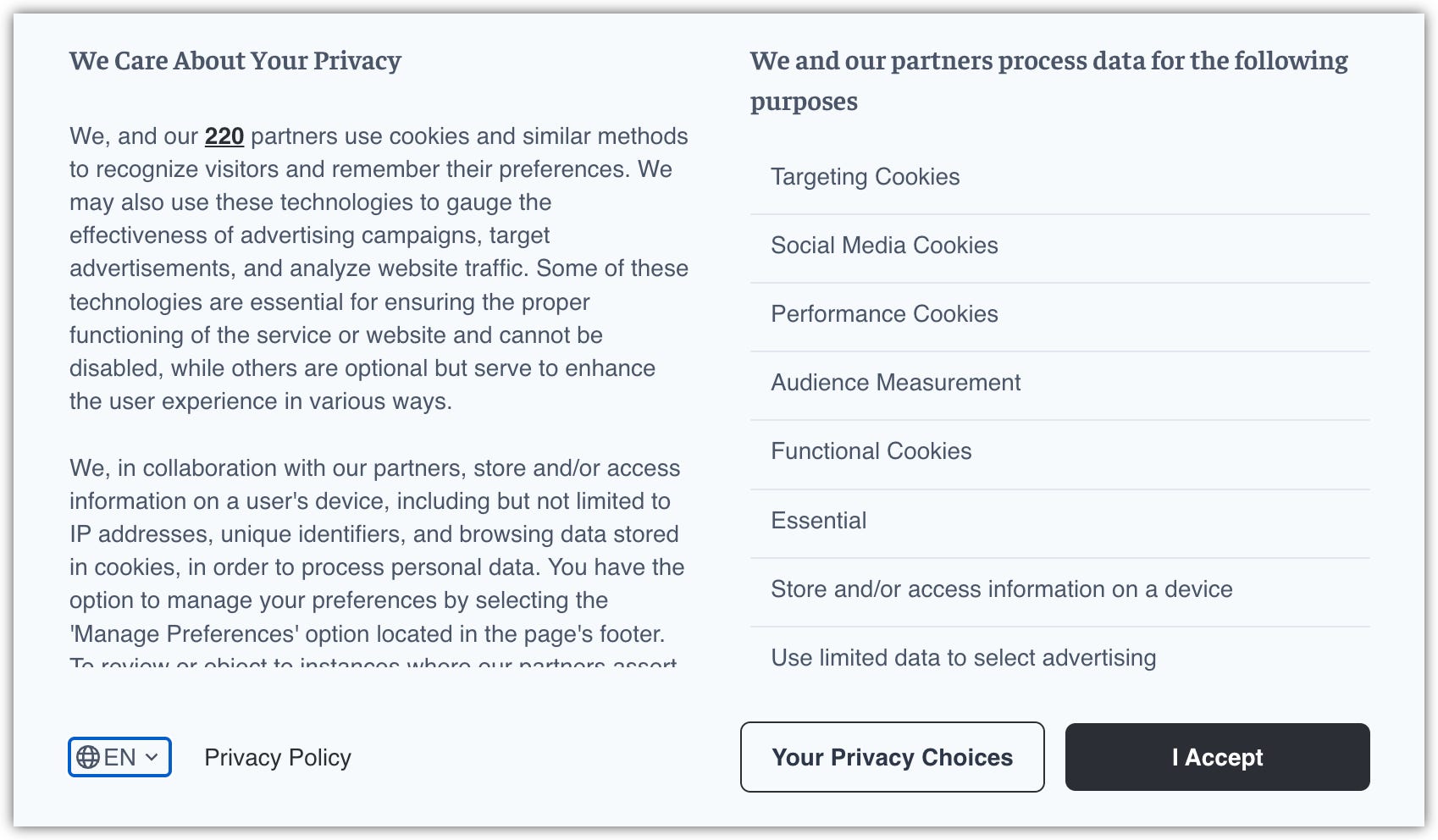Open the EN language selector
The width and height of the screenshot is (1438, 840).
click(119, 757)
